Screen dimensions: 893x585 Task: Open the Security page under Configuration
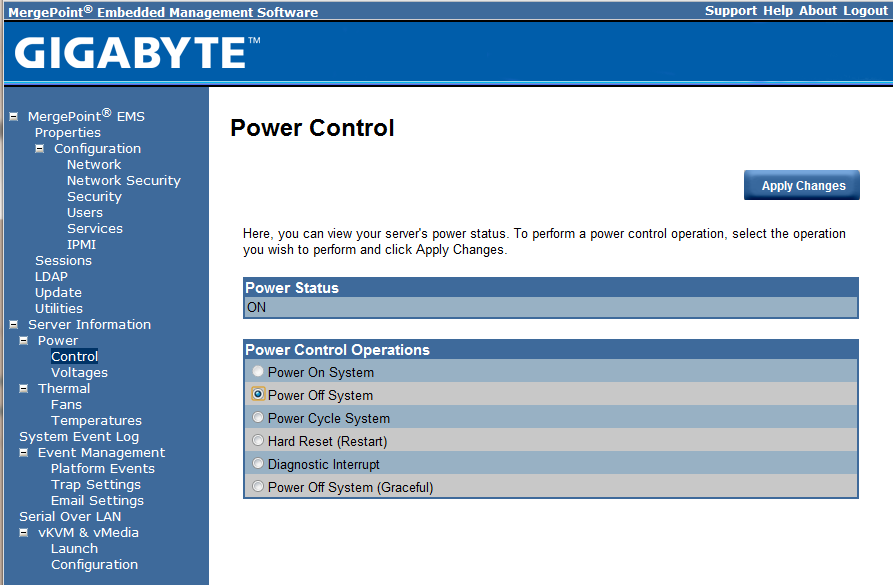(95, 197)
